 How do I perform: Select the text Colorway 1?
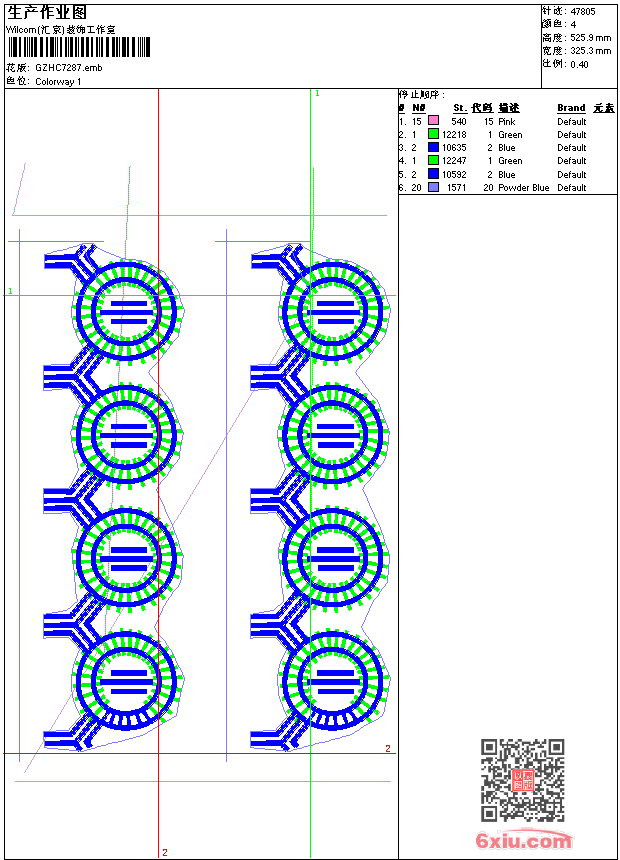coord(58,82)
